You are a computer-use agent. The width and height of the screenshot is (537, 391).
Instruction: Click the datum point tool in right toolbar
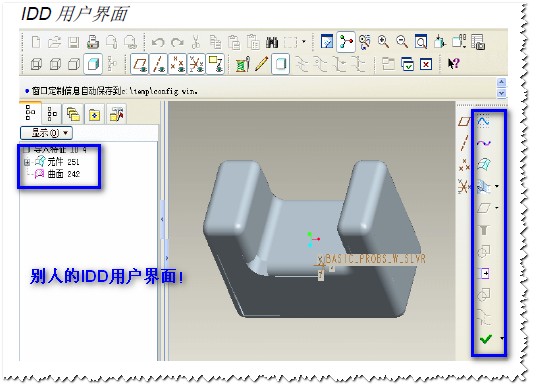click(x=464, y=165)
